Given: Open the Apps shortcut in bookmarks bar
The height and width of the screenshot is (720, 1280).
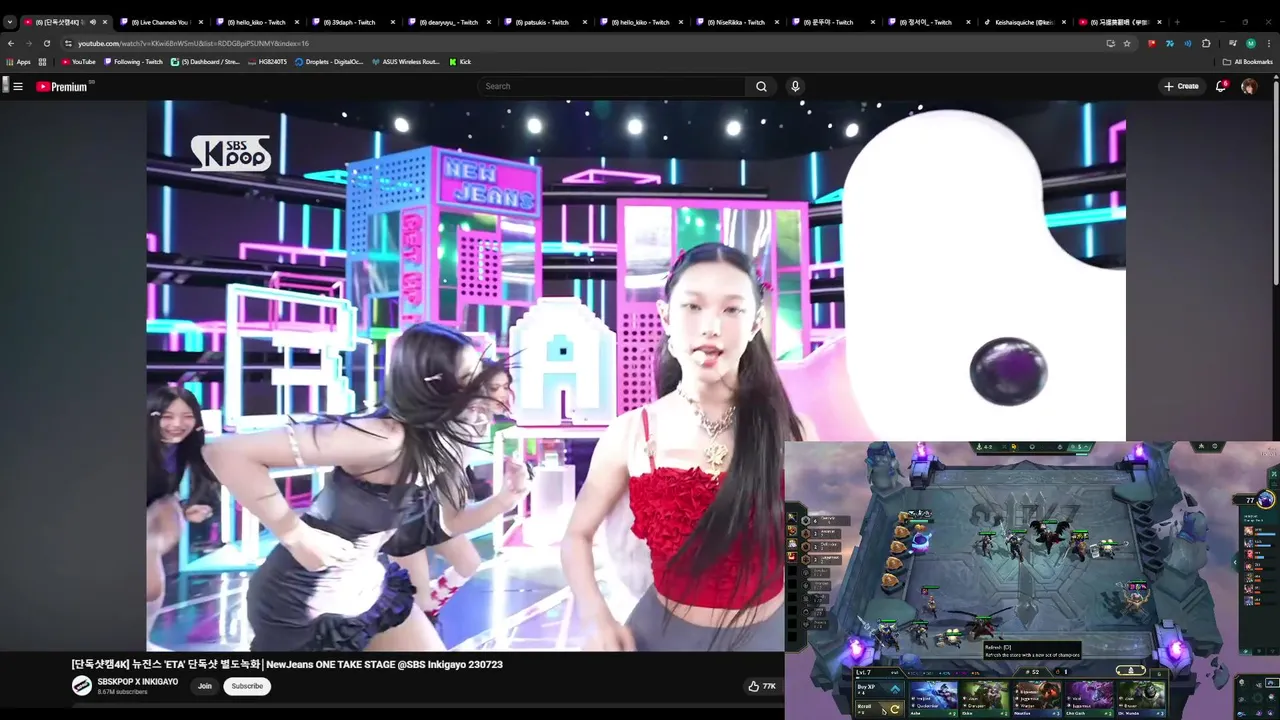Looking at the screenshot, I should pos(19,62).
